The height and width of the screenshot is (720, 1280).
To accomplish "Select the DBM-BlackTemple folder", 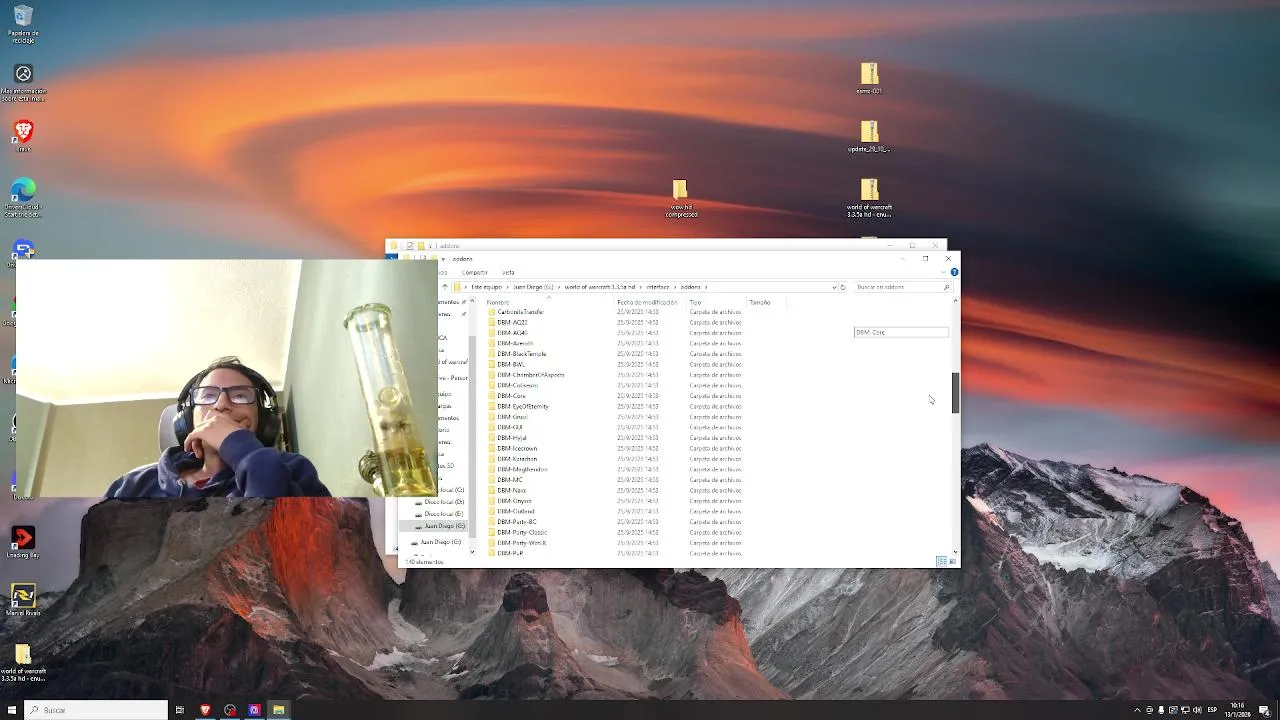I will click(x=521, y=354).
